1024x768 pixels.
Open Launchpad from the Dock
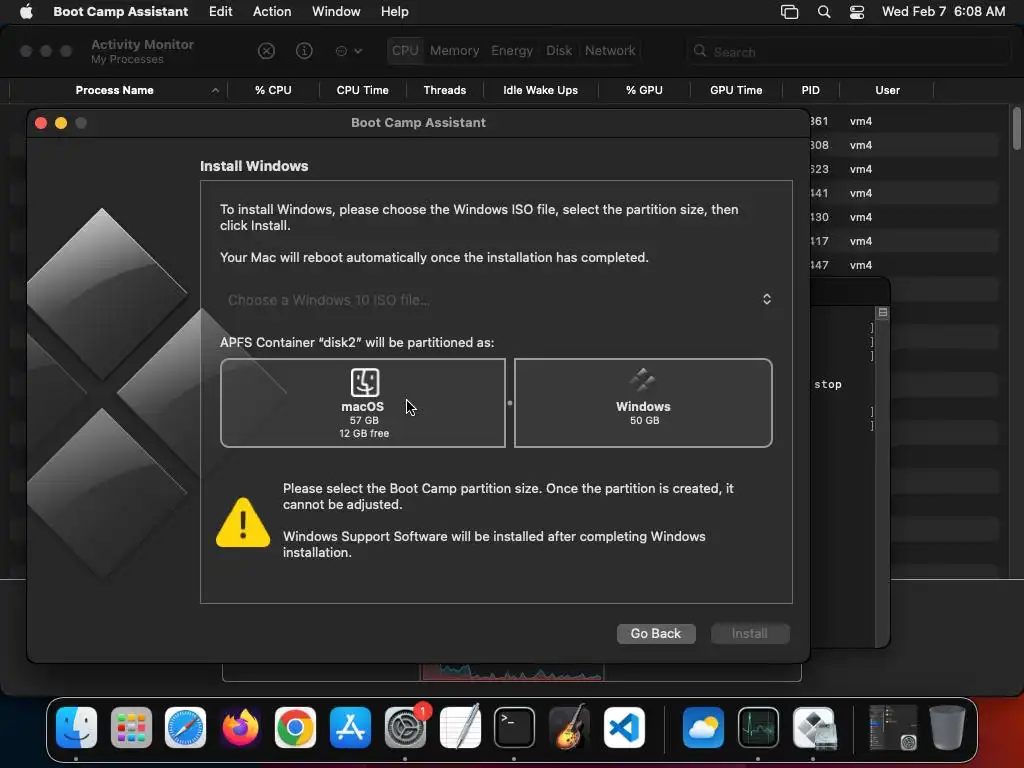tap(131, 727)
